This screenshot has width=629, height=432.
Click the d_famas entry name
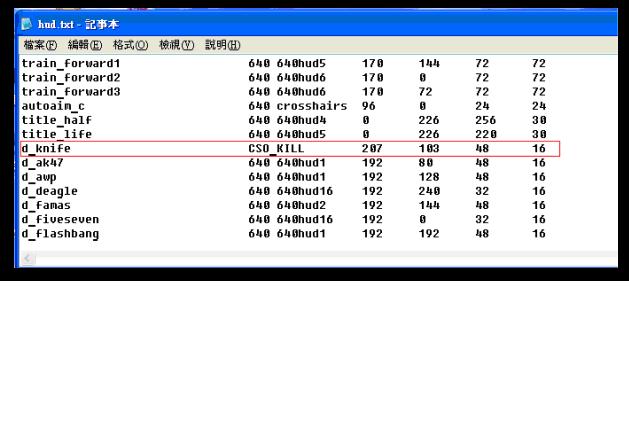point(46,205)
